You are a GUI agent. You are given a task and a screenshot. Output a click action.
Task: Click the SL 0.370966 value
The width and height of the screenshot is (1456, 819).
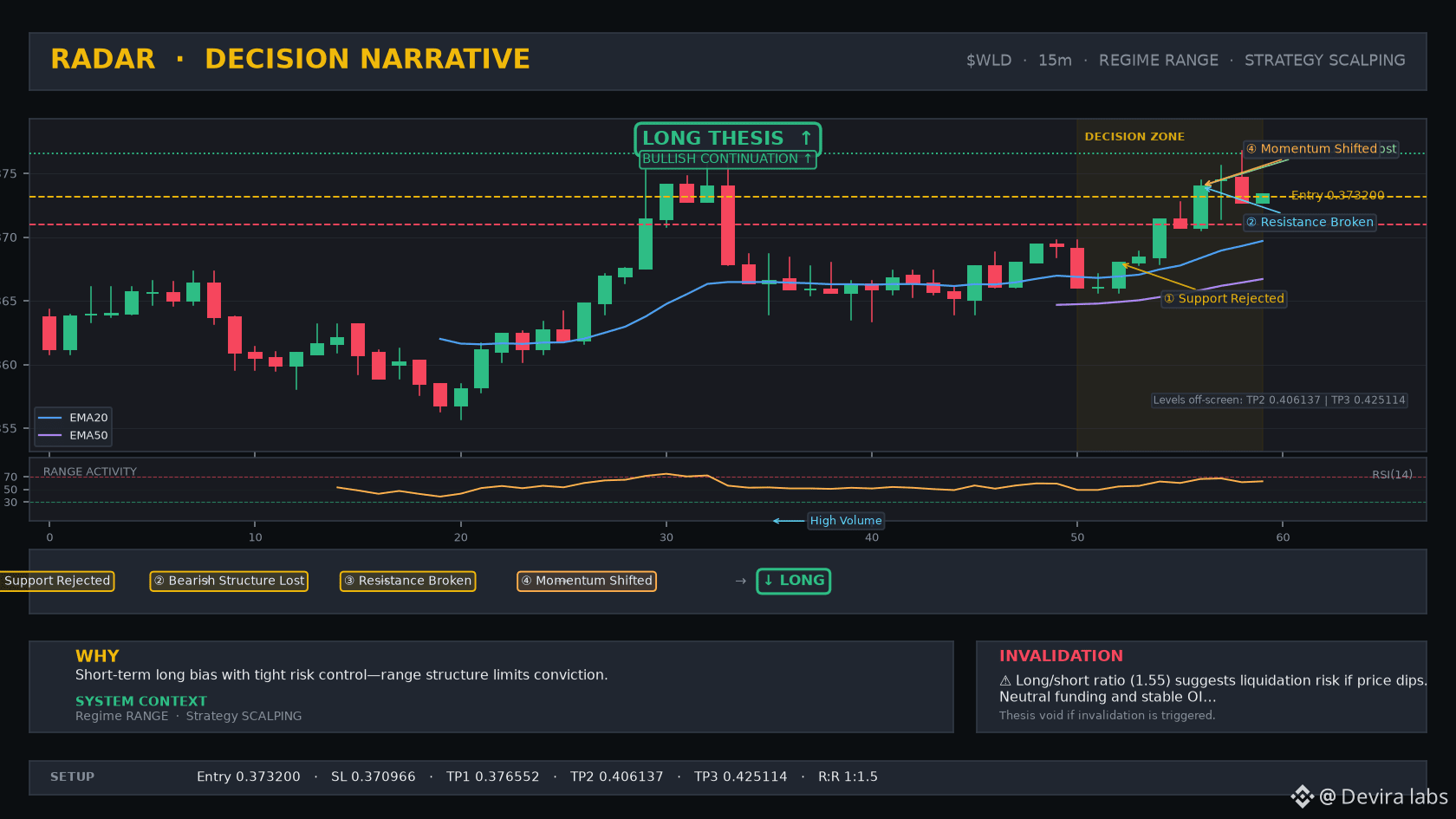click(x=374, y=777)
